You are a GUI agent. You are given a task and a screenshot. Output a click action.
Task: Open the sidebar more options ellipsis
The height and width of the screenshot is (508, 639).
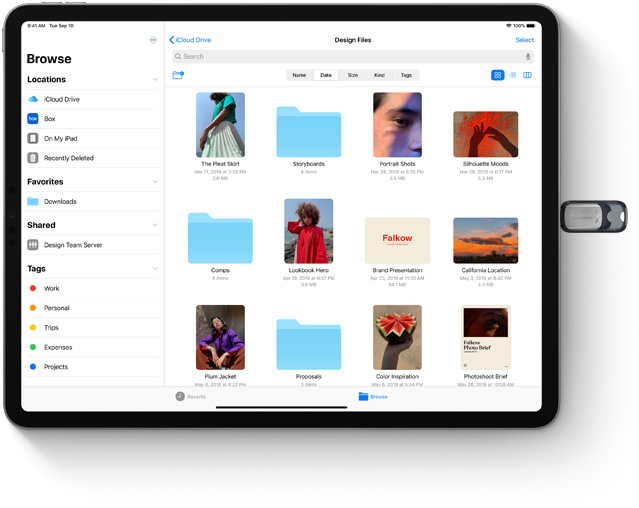153,40
